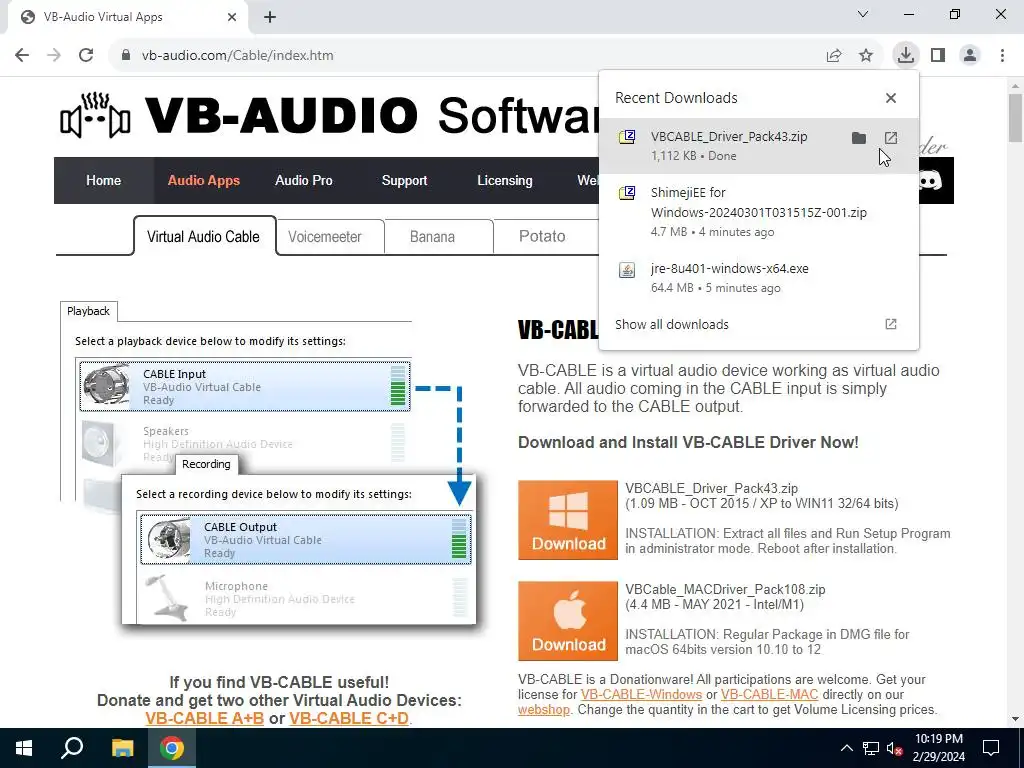Open the Audio Apps navigation item
Viewport: 1024px width, 768px height.
click(203, 180)
